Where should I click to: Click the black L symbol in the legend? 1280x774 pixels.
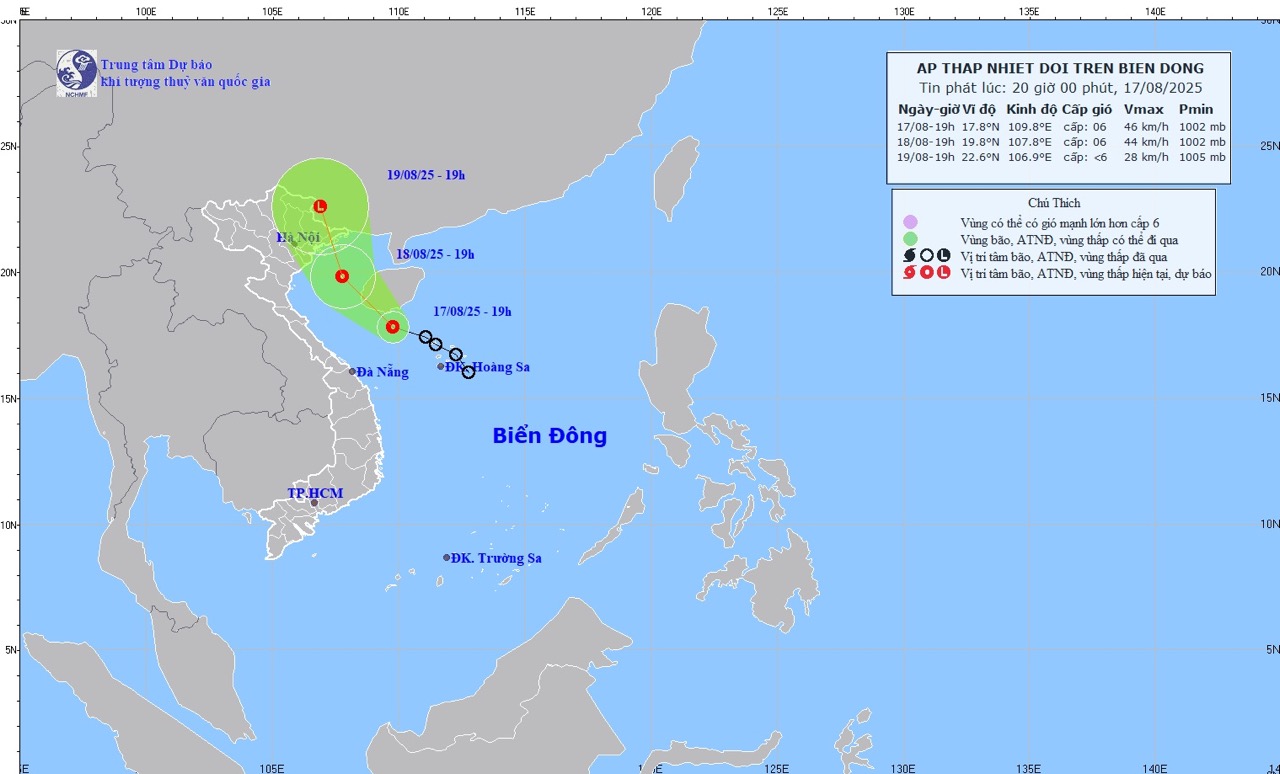point(943,256)
